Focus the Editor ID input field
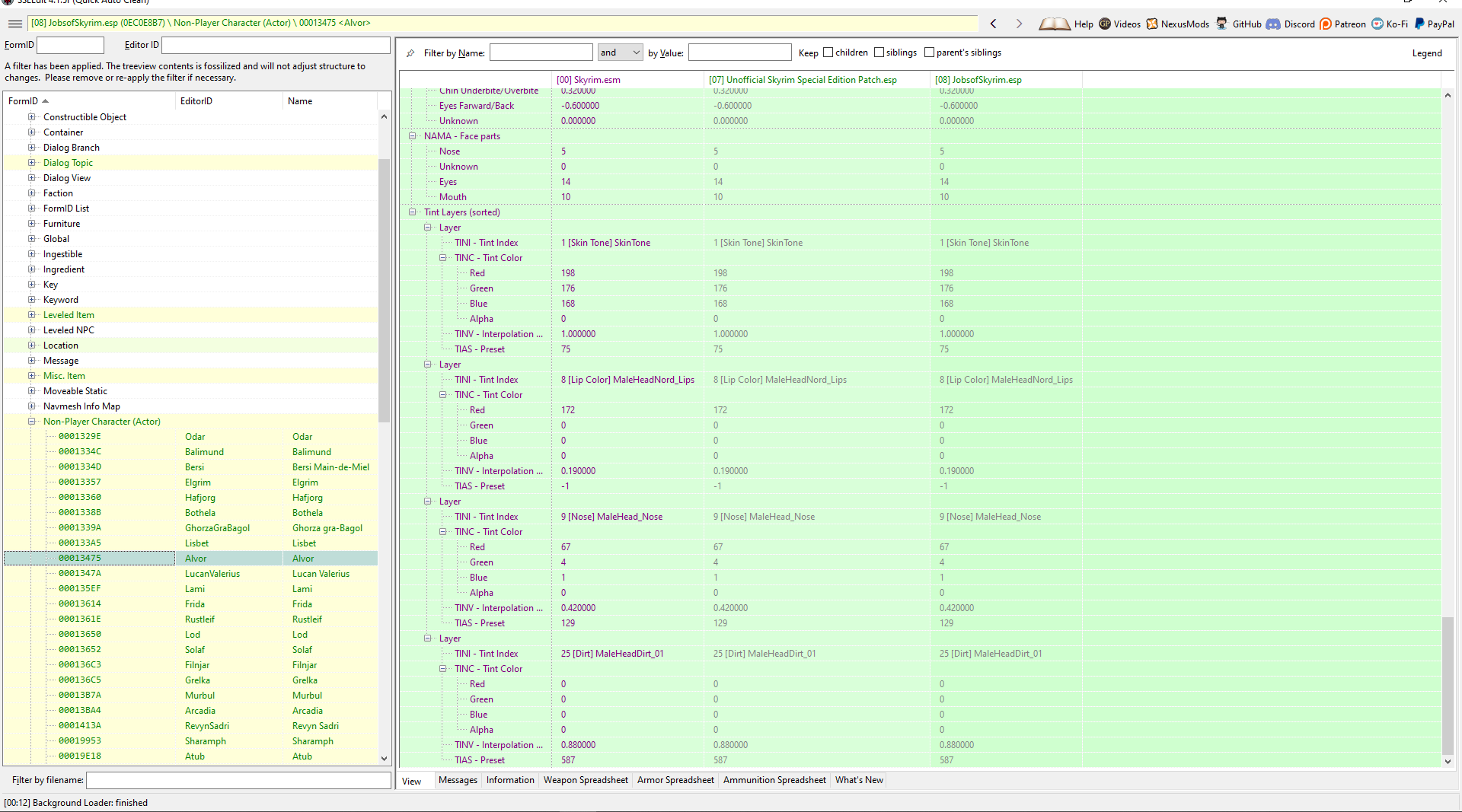 (276, 45)
